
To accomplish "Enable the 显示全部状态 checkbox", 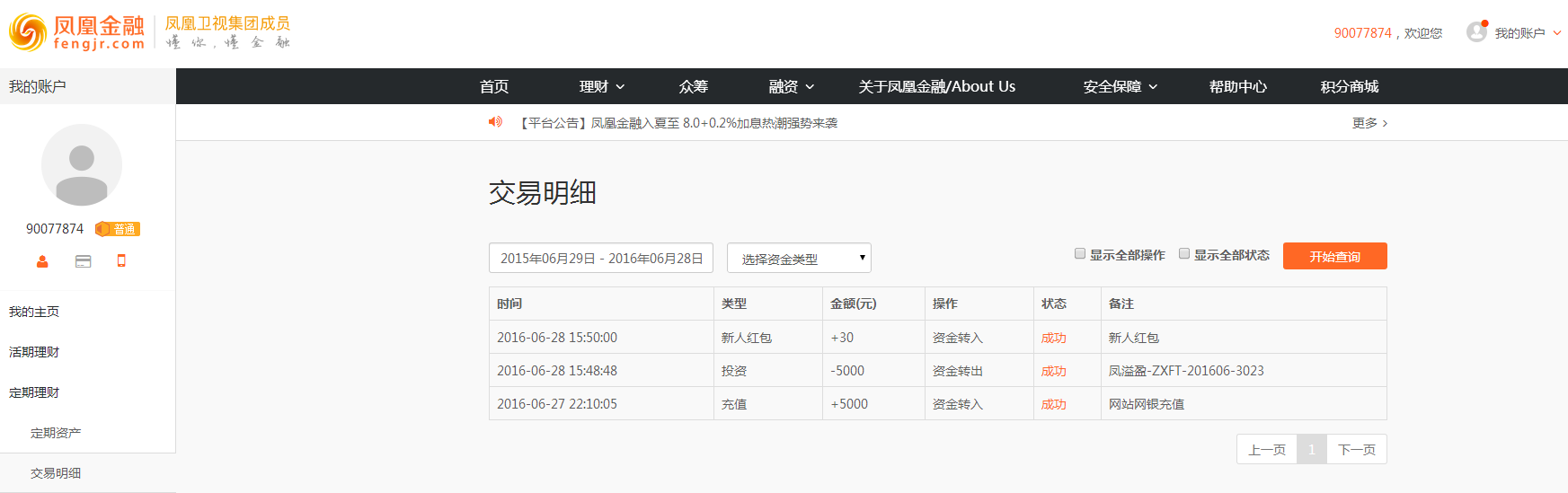I will click(1184, 254).
